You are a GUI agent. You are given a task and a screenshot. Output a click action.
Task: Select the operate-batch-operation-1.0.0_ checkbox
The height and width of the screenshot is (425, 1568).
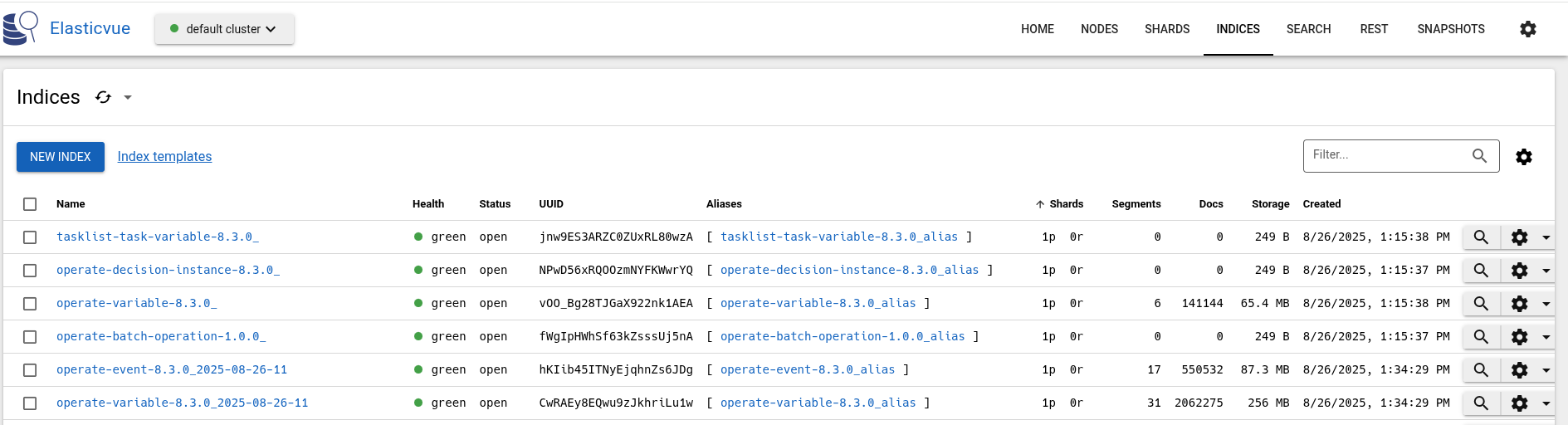coord(30,337)
